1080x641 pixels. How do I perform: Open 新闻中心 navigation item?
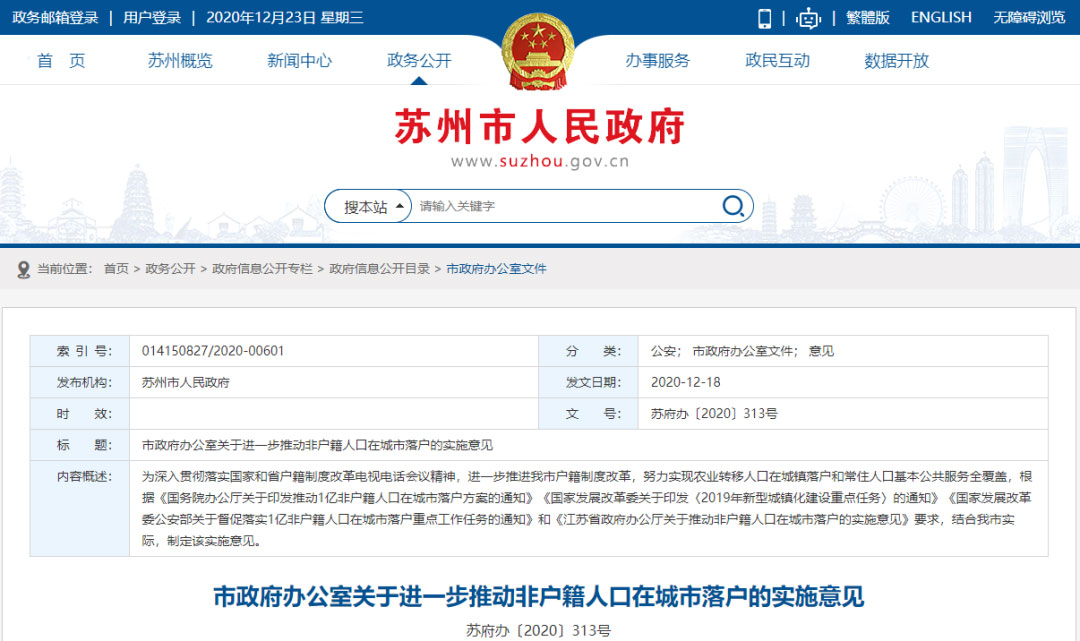click(300, 61)
